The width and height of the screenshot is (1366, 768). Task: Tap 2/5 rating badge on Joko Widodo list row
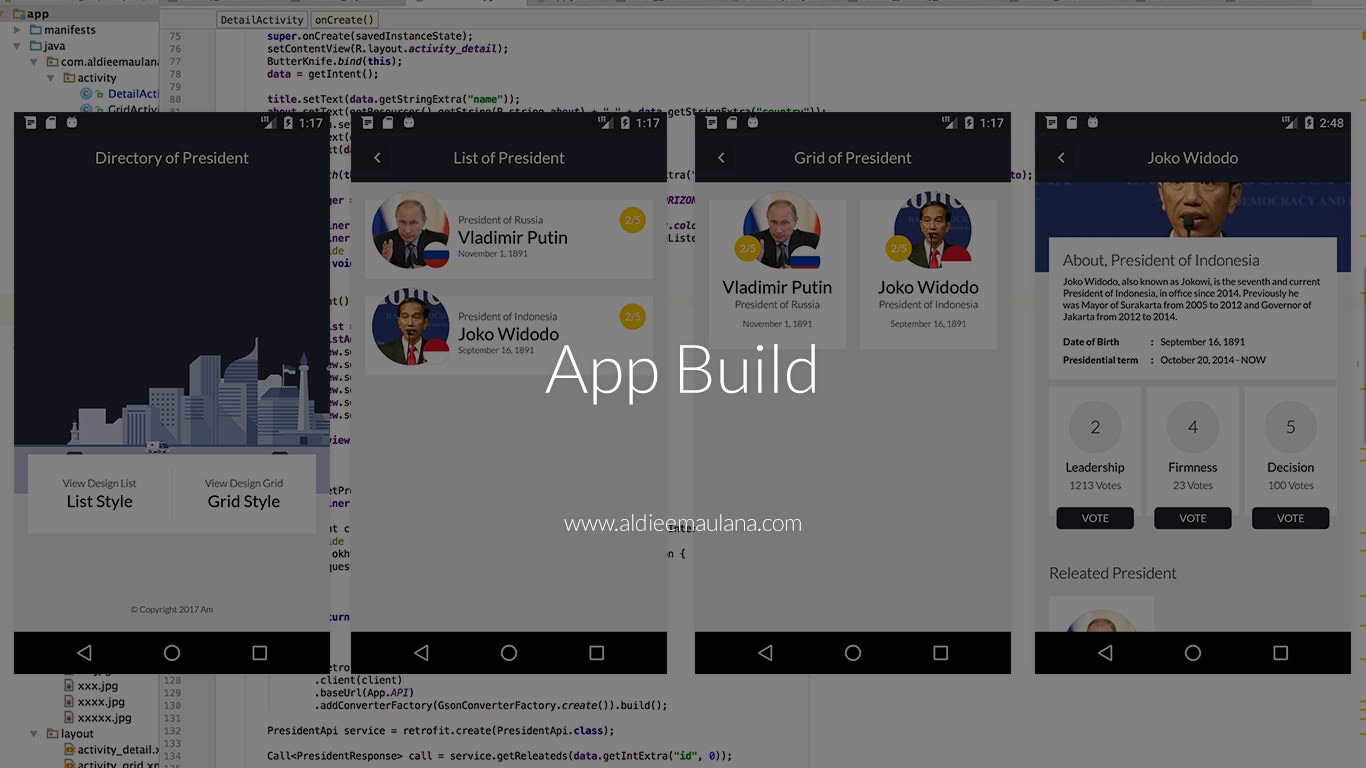[633, 317]
